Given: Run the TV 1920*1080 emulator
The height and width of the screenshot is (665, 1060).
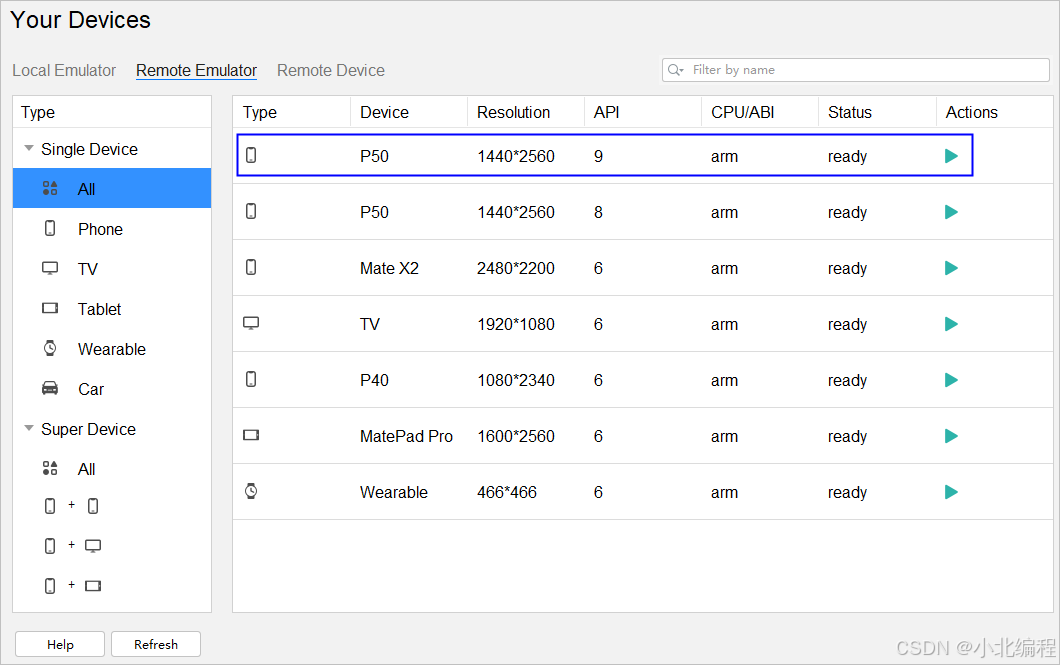Looking at the screenshot, I should (x=951, y=324).
